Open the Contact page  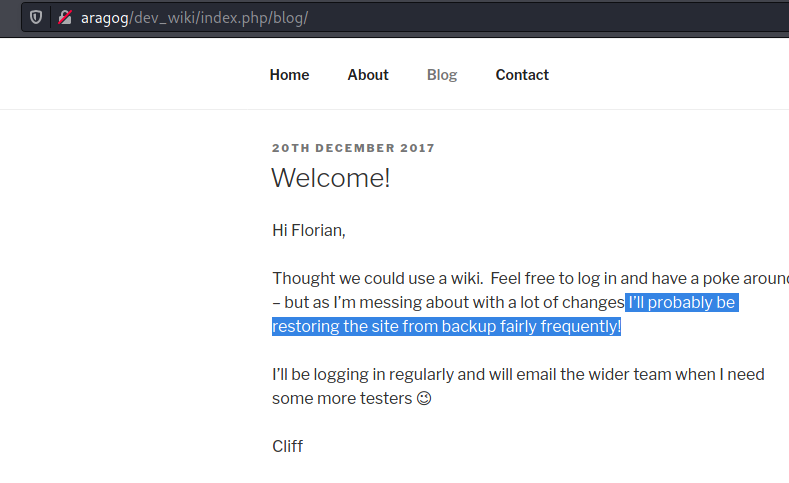tap(522, 75)
